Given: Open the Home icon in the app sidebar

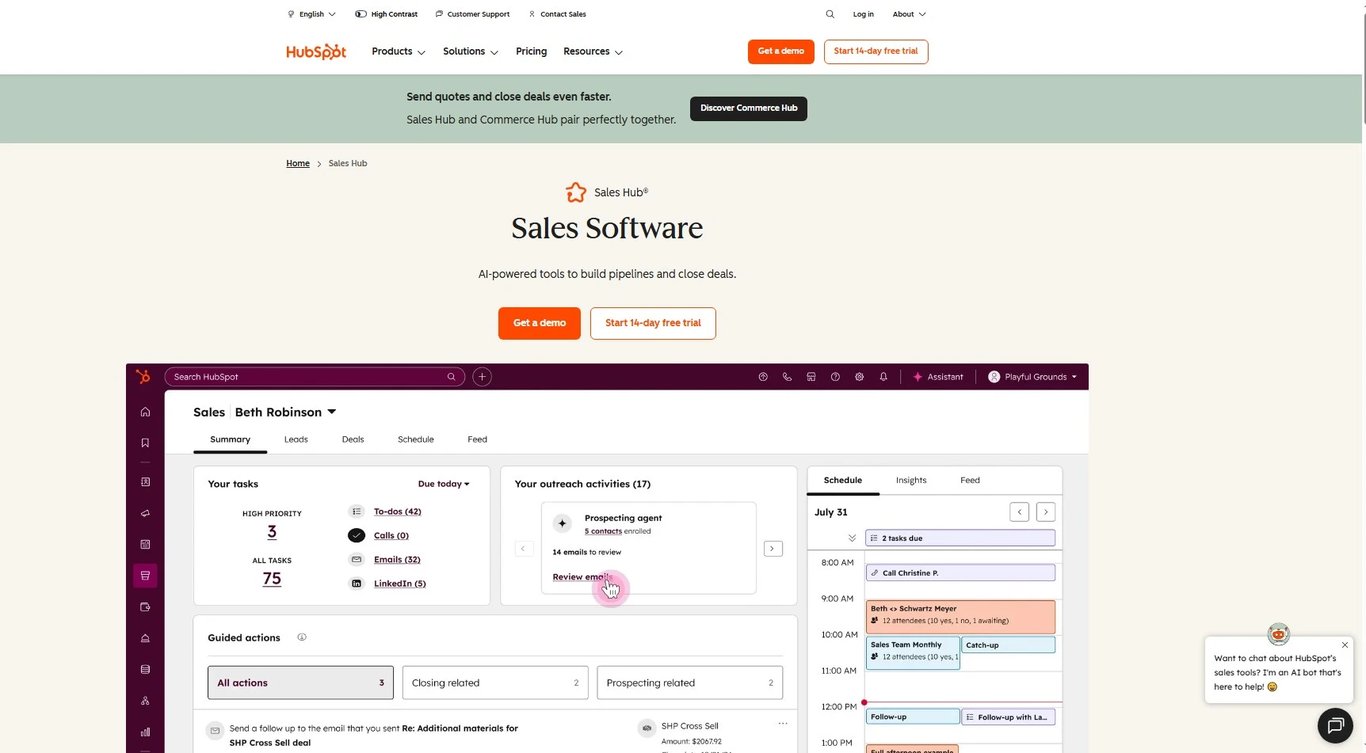Looking at the screenshot, I should click(x=145, y=412).
